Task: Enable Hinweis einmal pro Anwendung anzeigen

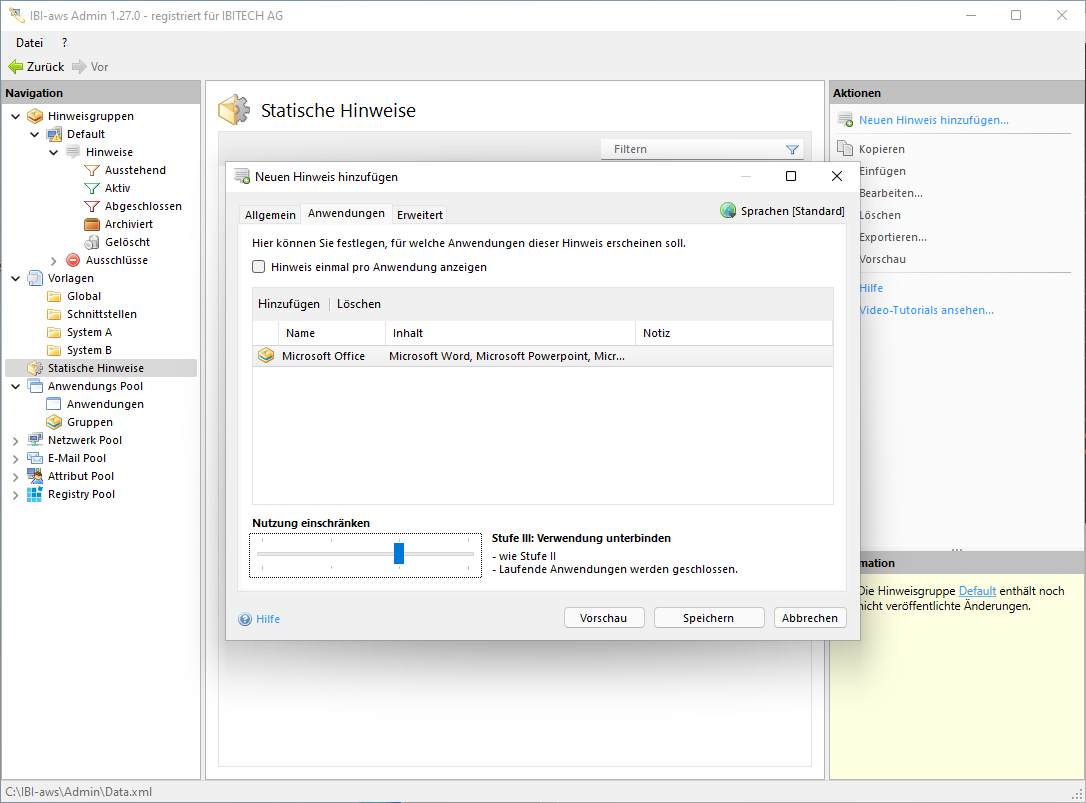Action: [259, 267]
